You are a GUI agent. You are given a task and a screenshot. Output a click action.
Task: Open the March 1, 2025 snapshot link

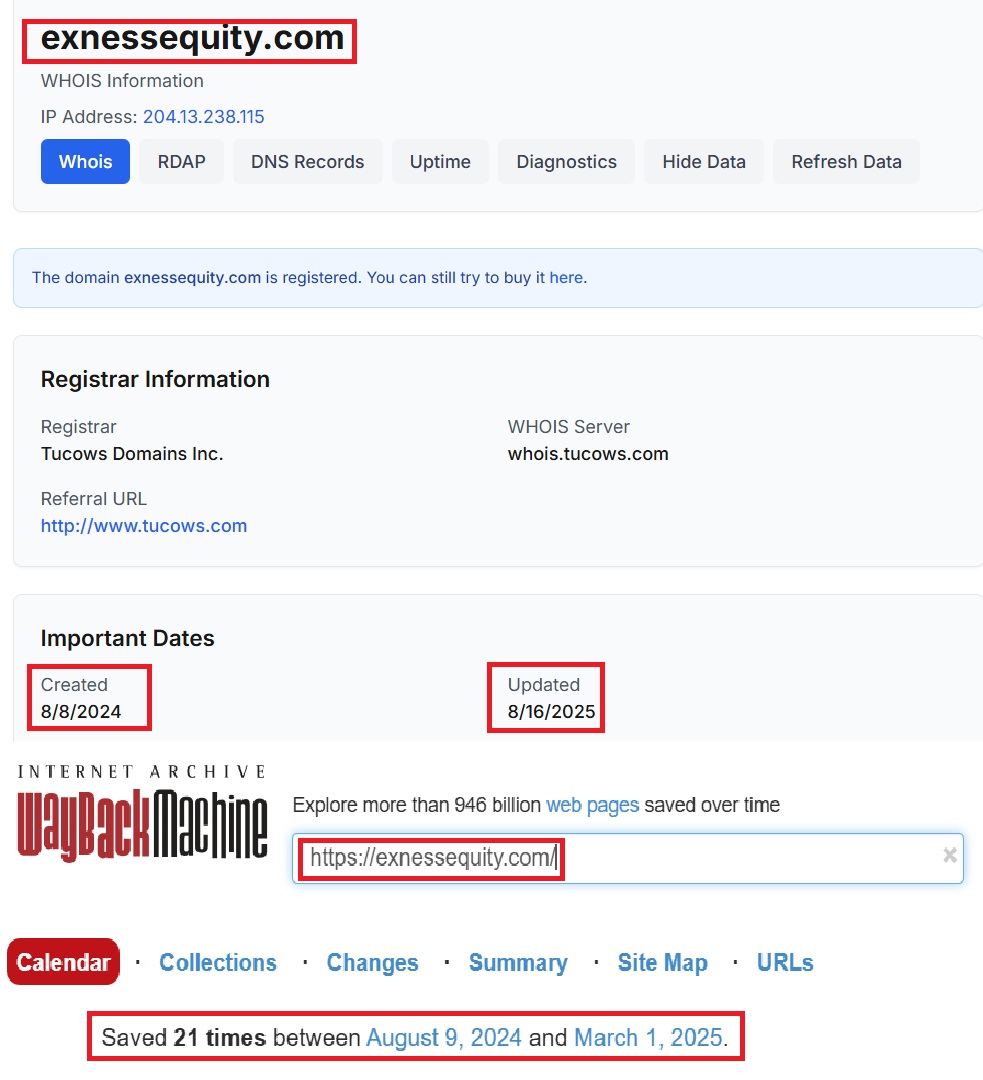point(648,1038)
